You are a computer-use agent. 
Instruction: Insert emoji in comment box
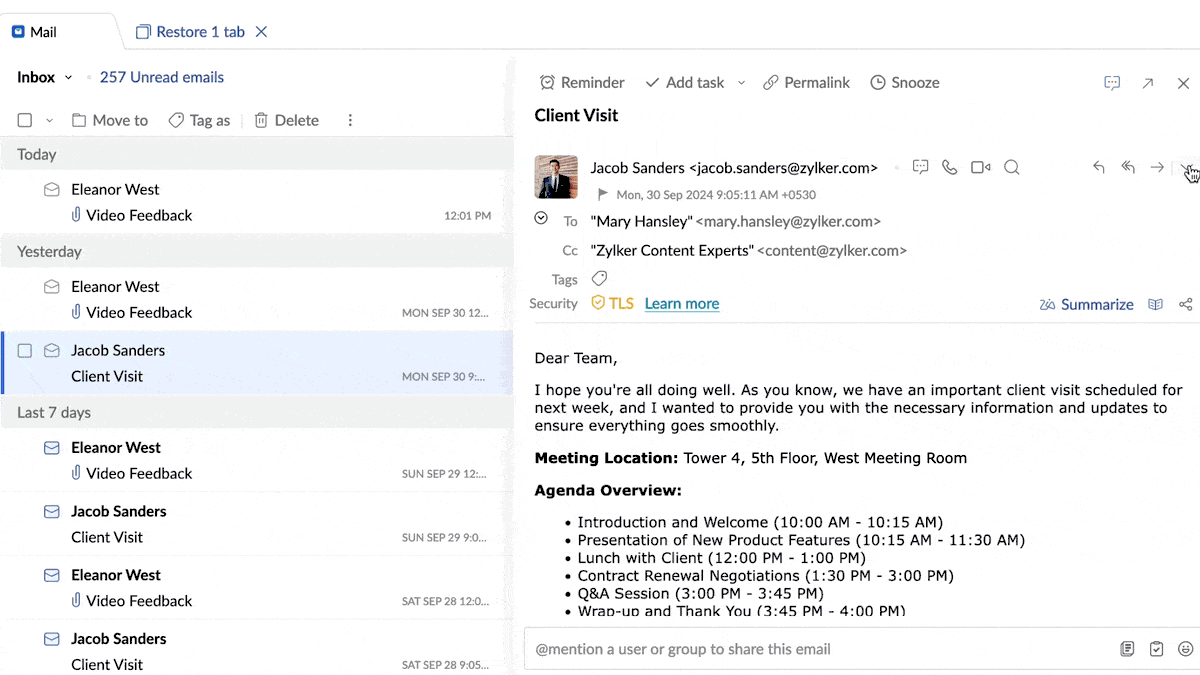tap(1185, 649)
